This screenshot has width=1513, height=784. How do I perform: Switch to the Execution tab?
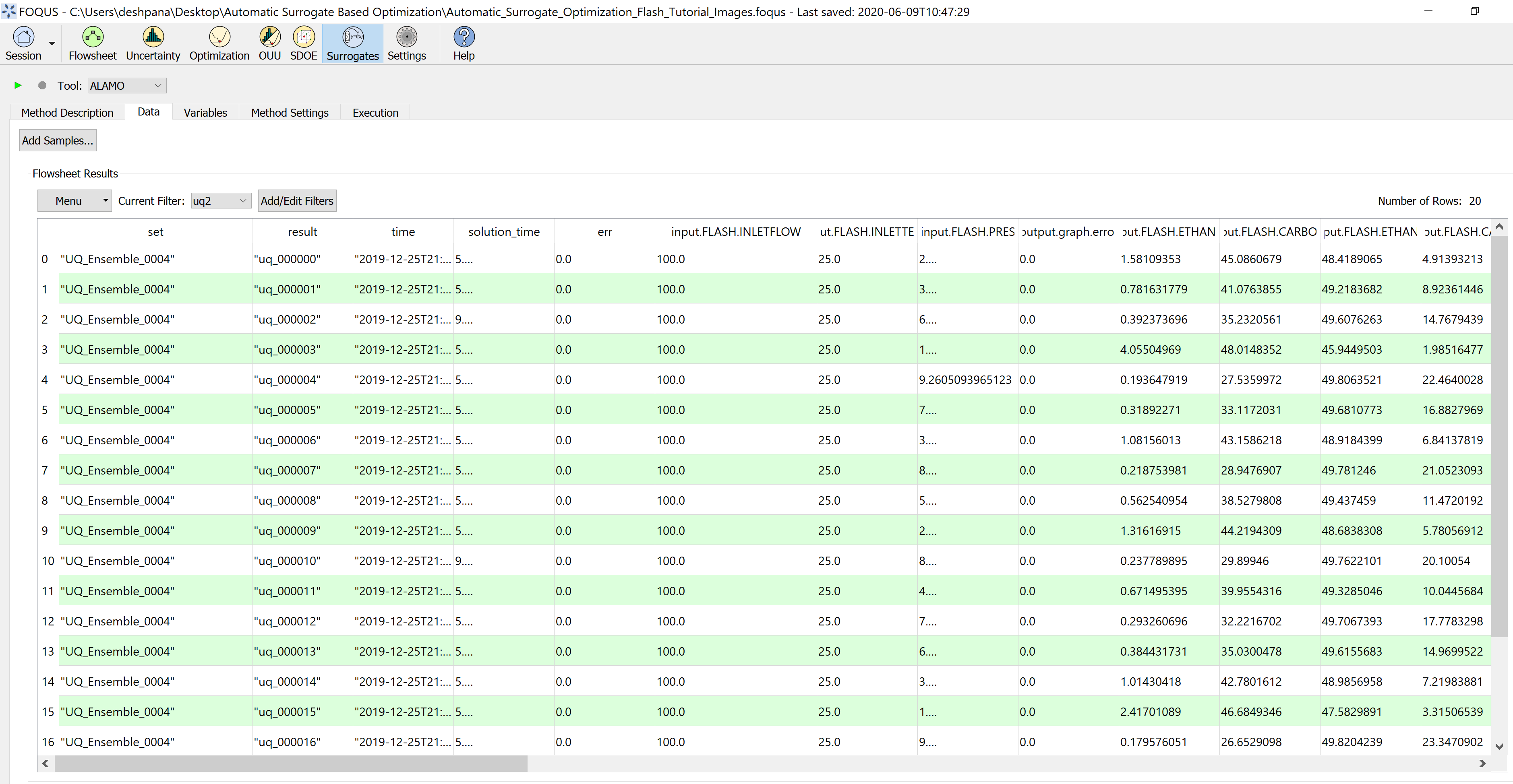coord(375,112)
